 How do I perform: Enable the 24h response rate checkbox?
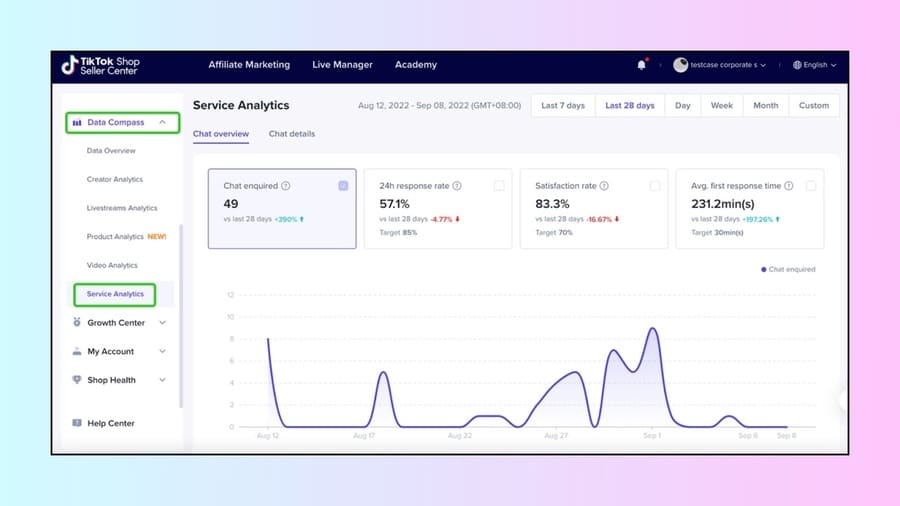499,186
